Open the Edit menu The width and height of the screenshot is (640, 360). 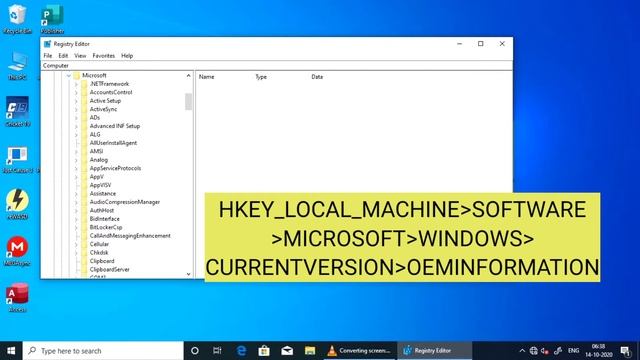click(x=63, y=56)
